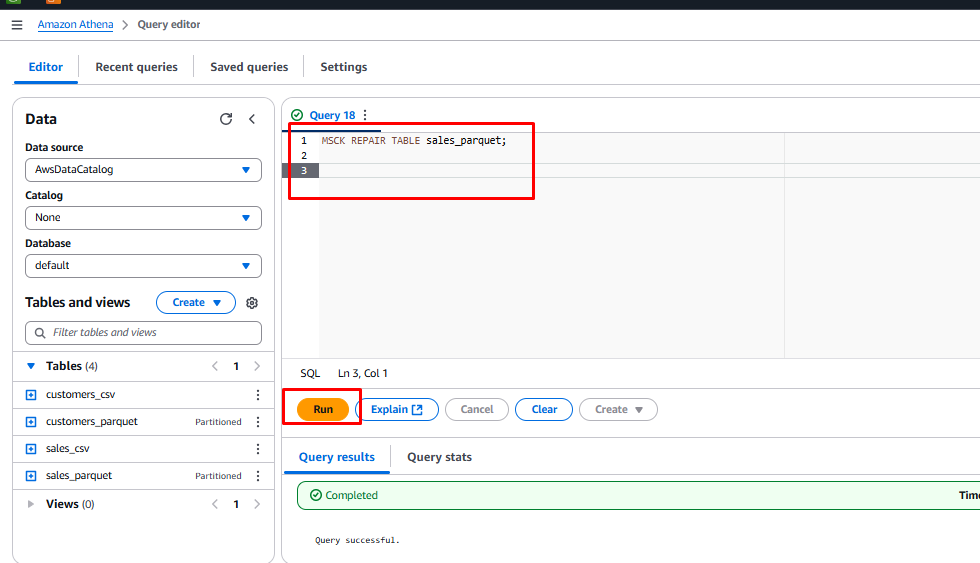The image size is (980, 563).
Task: Switch to Recent queries tab
Action: coord(136,67)
